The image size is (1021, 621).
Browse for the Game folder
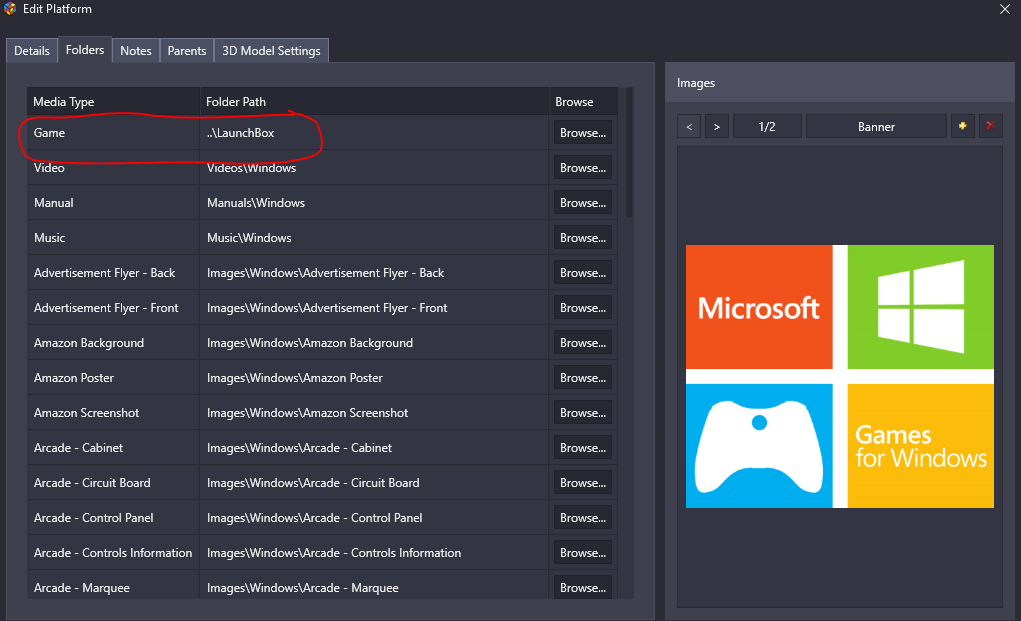point(583,133)
